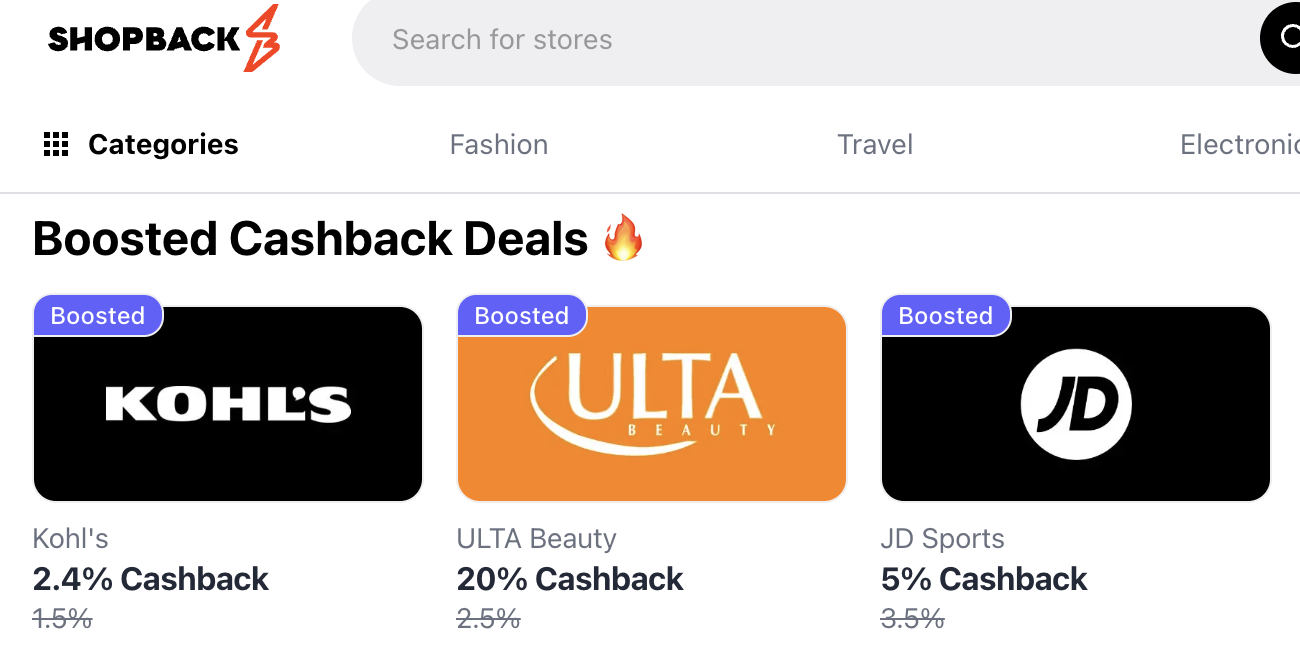Click the Boosted badge on JD Sports card
Screen dimensions: 1300x648
[x=946, y=316]
